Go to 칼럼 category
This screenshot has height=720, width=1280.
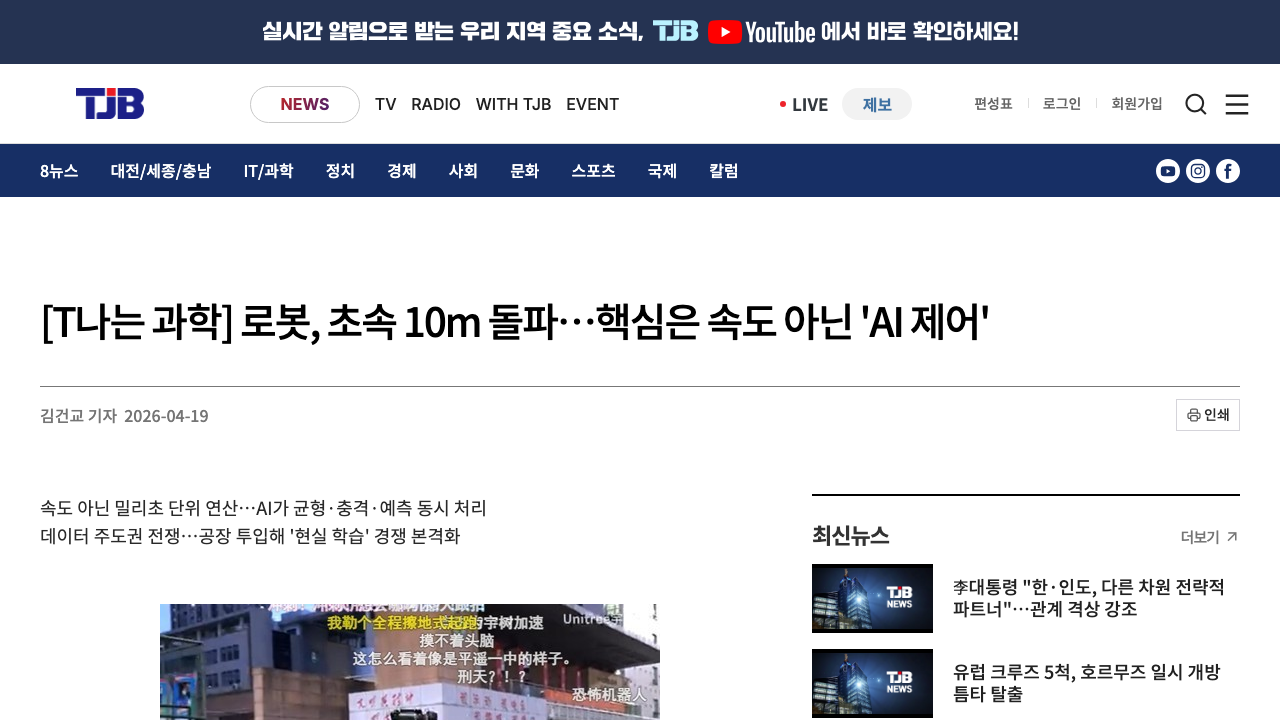tap(724, 171)
